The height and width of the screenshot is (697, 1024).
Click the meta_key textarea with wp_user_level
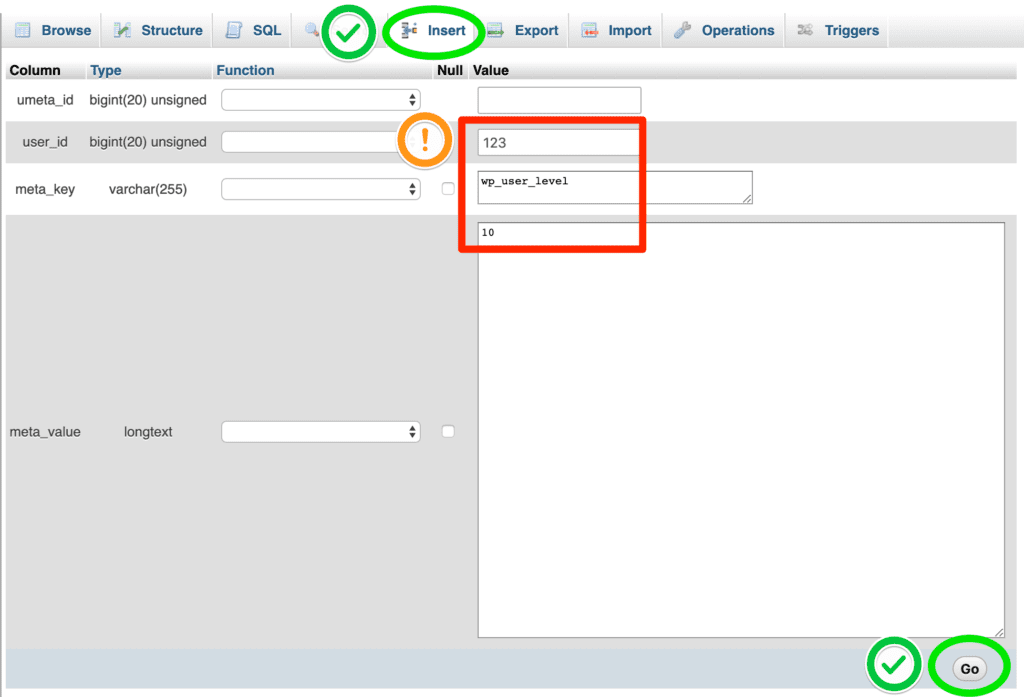click(614, 187)
